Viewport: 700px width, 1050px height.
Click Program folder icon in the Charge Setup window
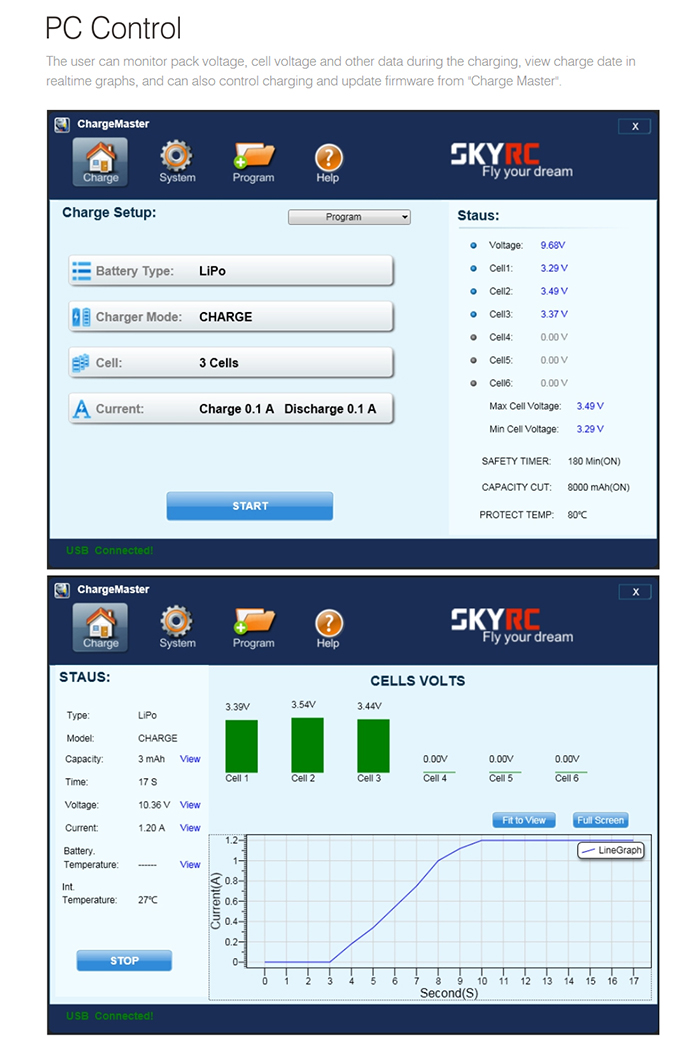[253, 156]
